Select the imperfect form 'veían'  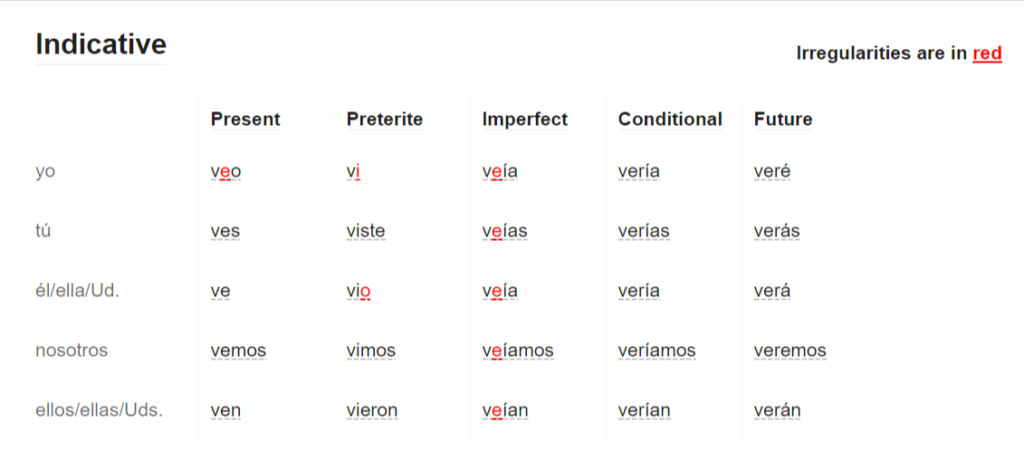[x=505, y=411]
